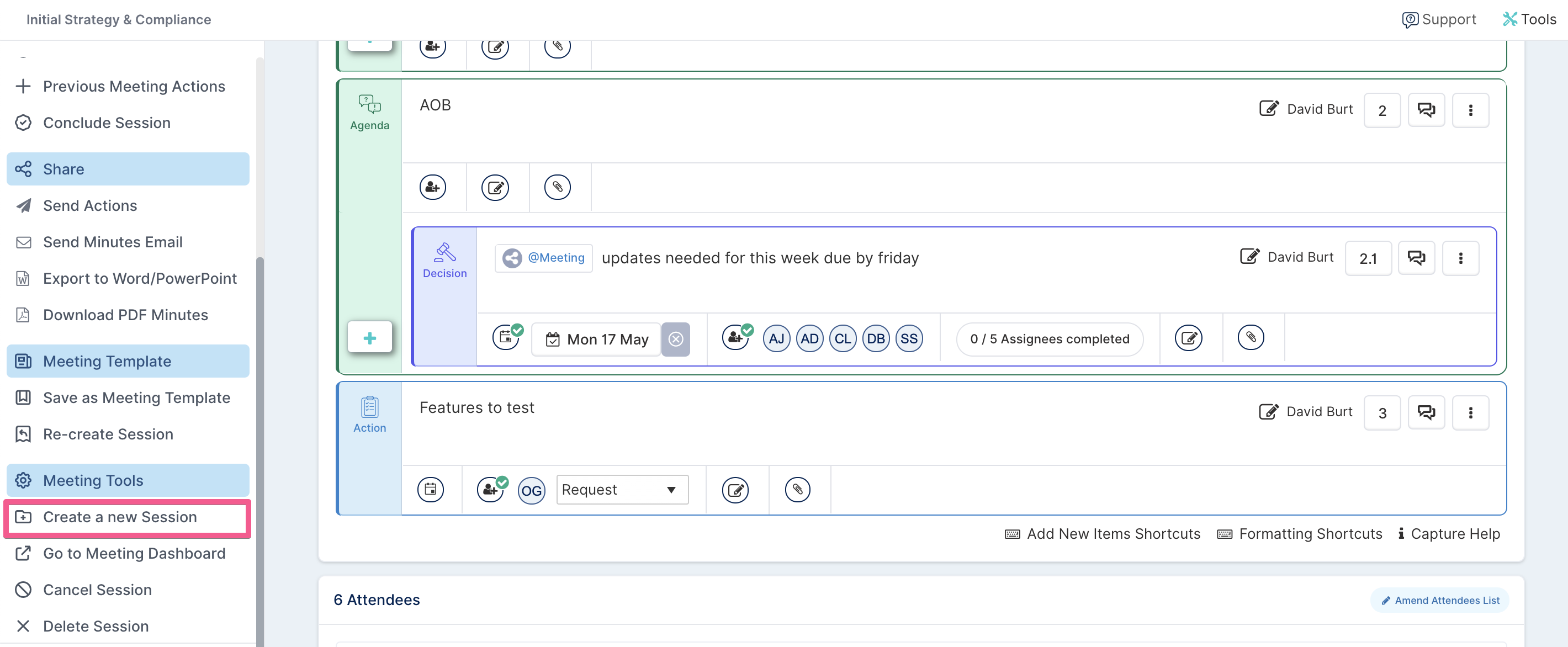Click the sidebar vertical scrollbar
The width and height of the screenshot is (1568, 647).
pos(260,450)
